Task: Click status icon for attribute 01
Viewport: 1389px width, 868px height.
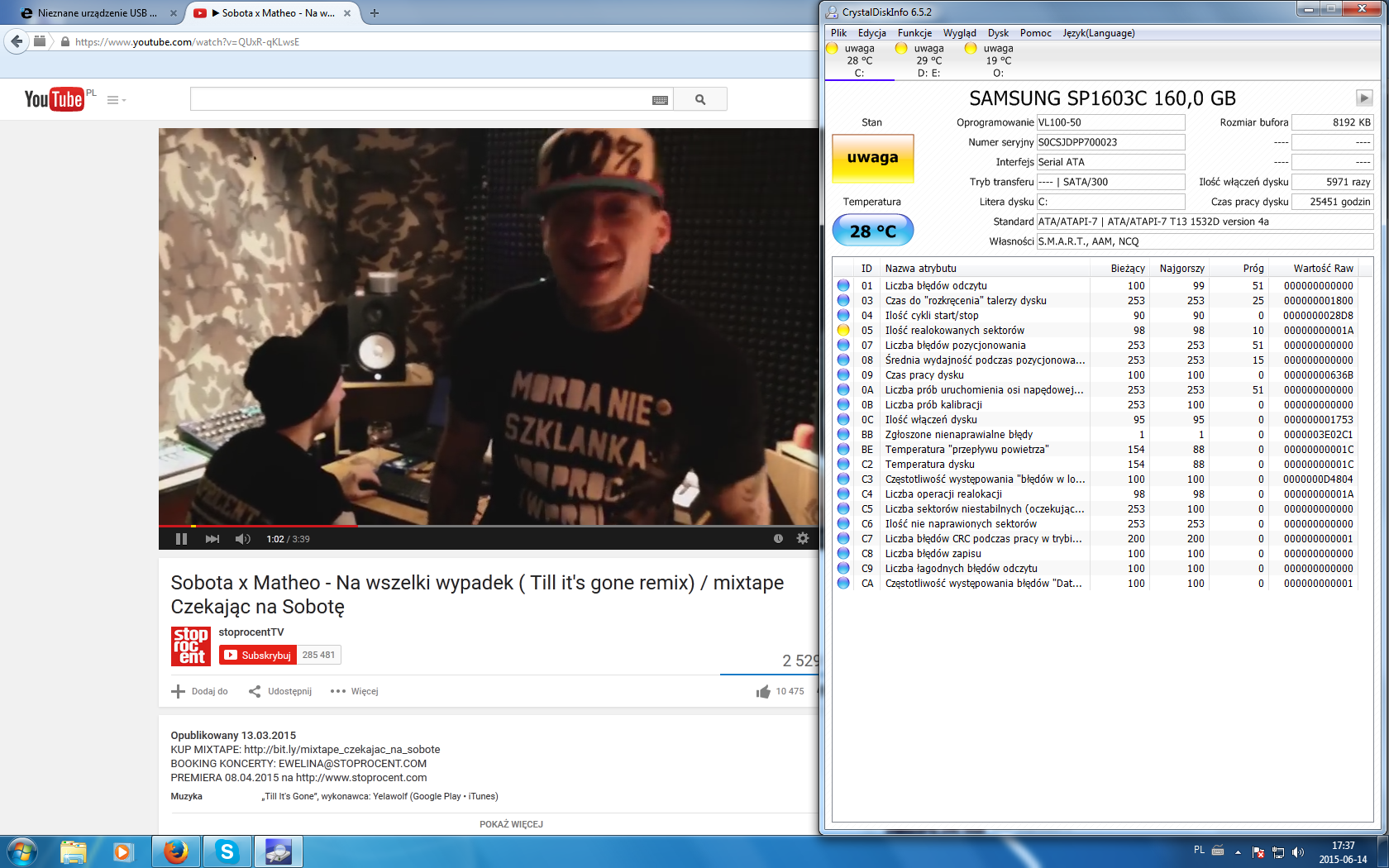Action: click(843, 285)
